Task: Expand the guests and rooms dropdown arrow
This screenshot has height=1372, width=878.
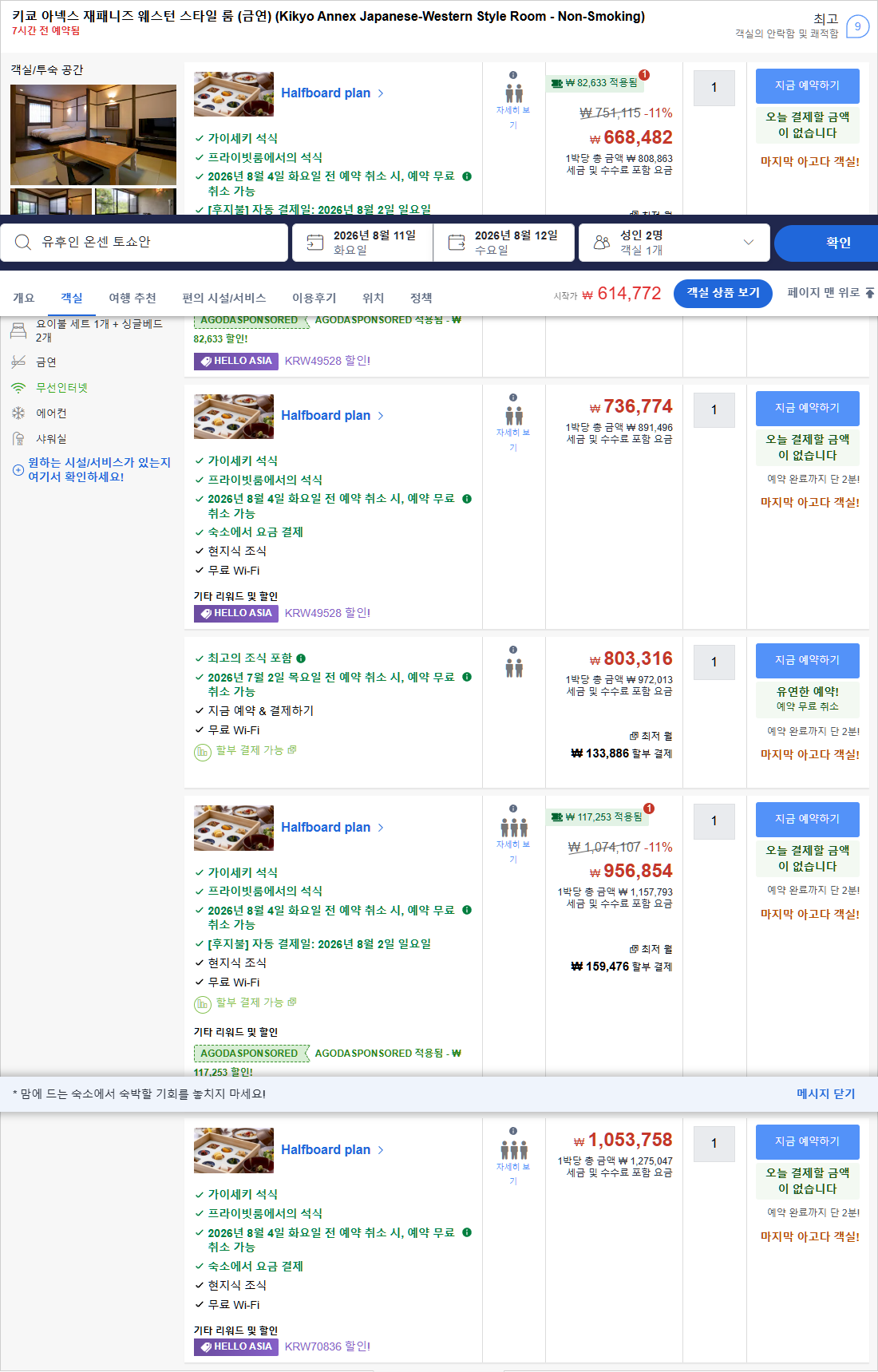Action: [x=749, y=242]
